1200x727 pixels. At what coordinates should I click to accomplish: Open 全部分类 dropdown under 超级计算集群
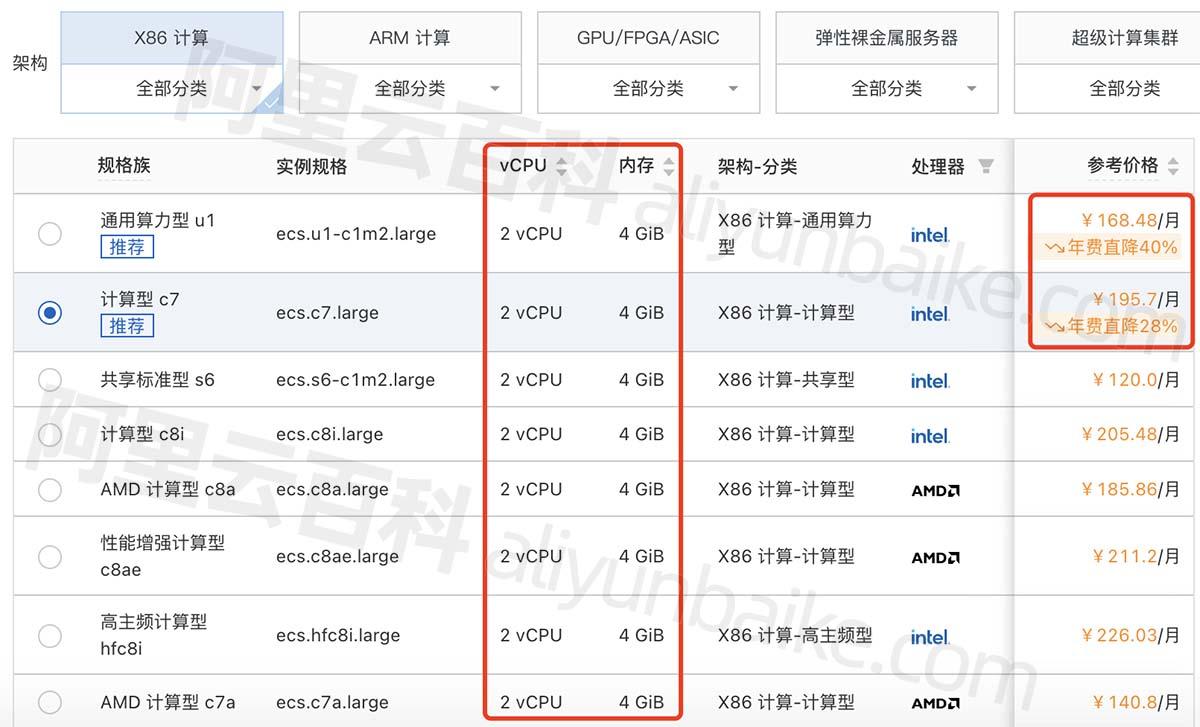pos(1107,88)
